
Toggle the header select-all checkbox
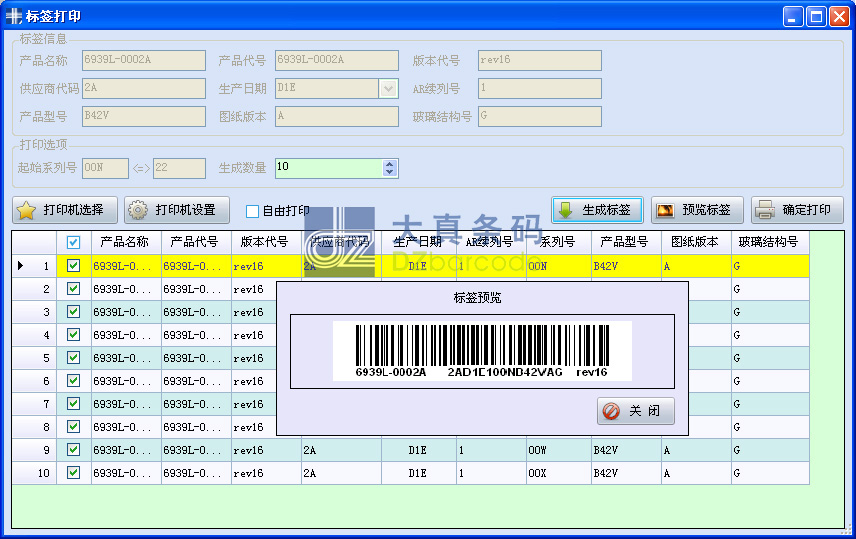pyautogui.click(x=73, y=242)
